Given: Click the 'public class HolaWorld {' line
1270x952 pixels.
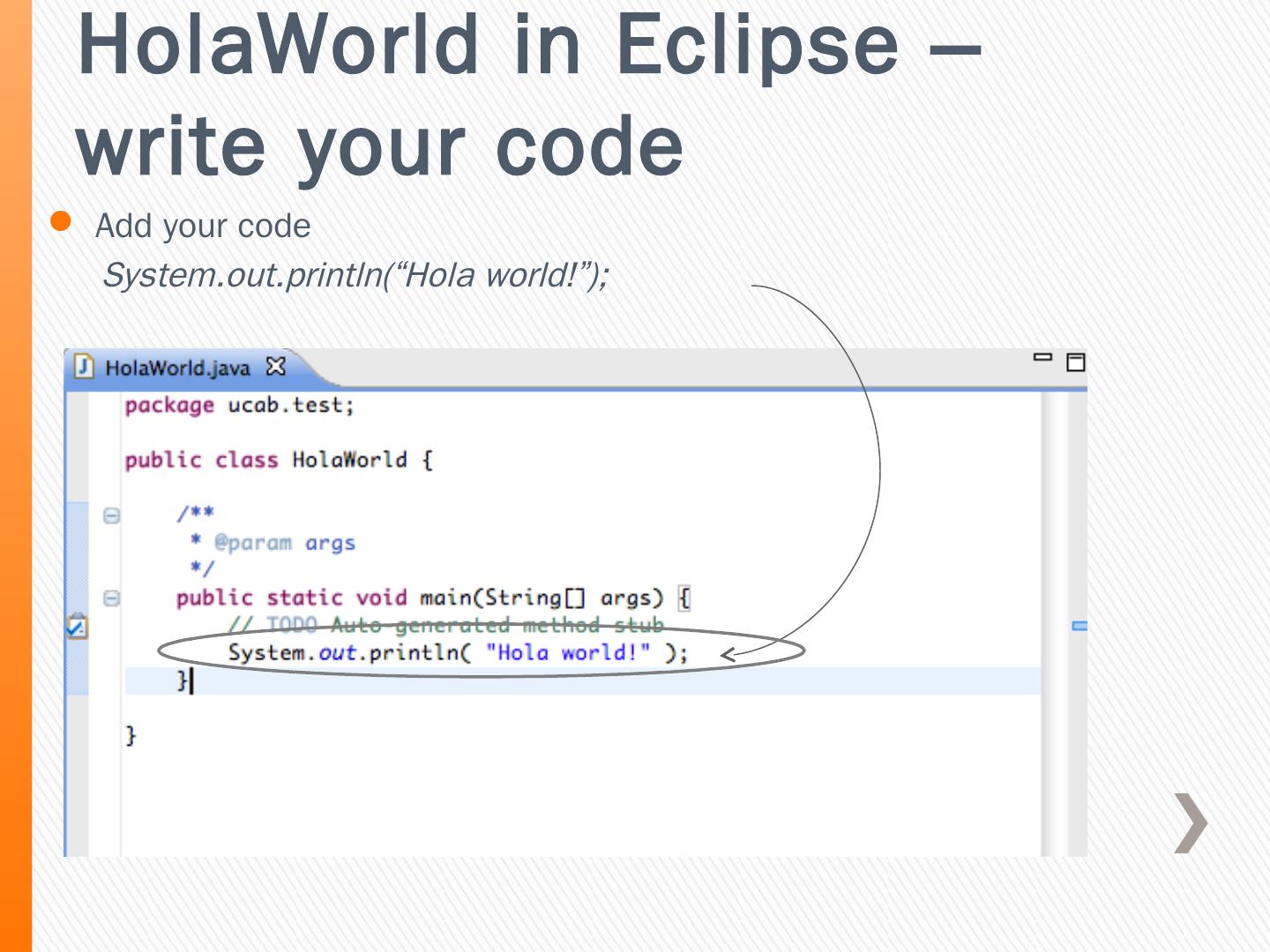Looking at the screenshot, I should coord(279,460).
